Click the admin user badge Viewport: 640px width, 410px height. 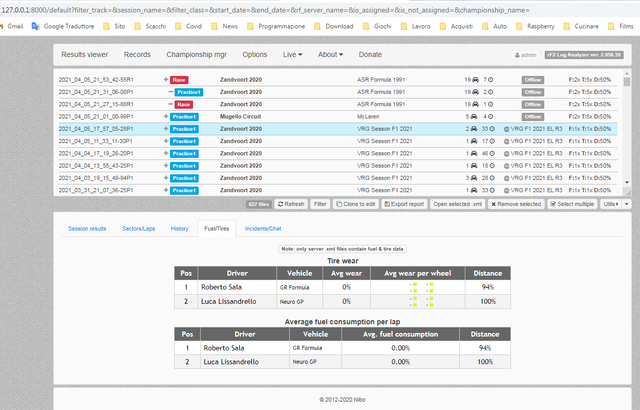[526, 55]
